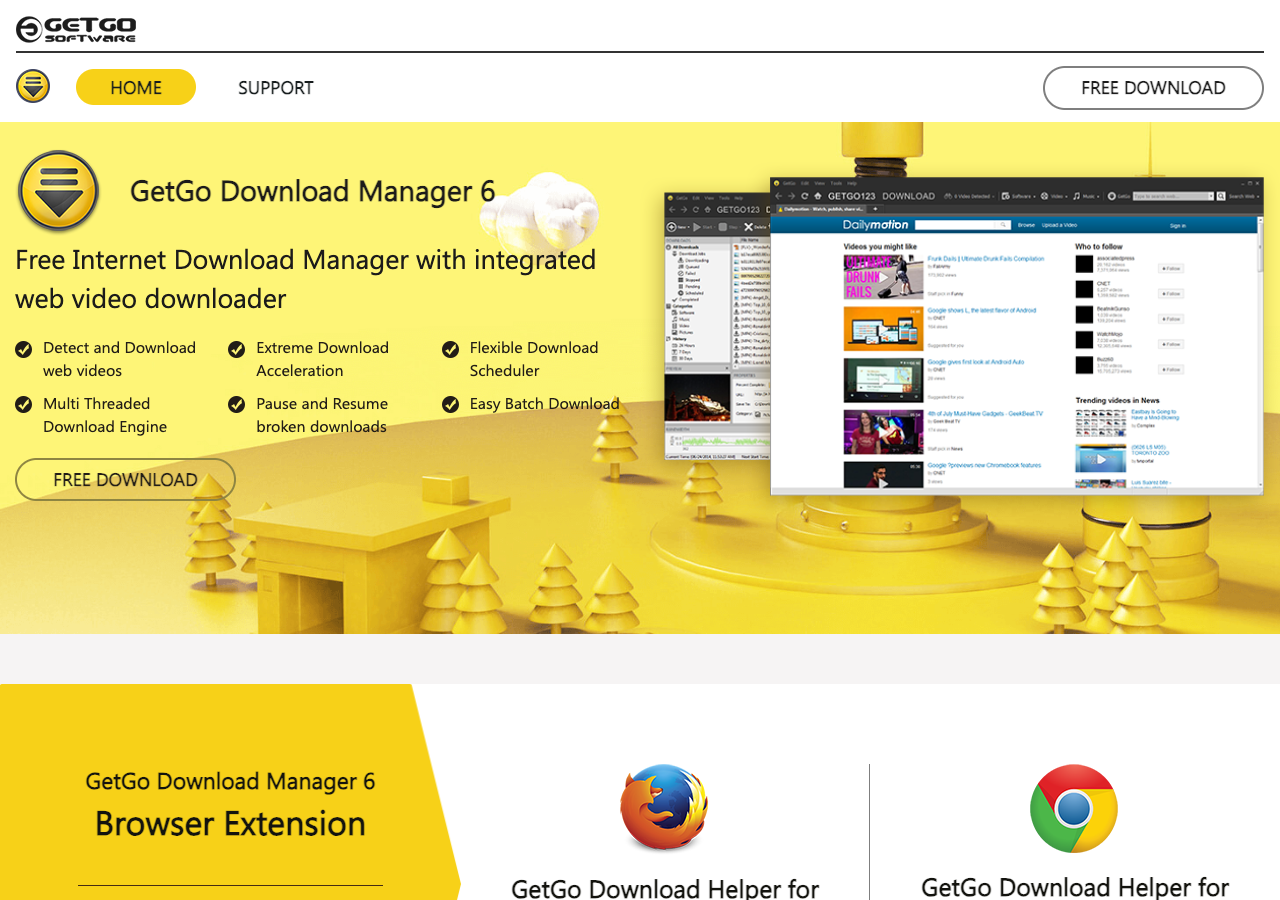
Task: Toggle the checkmark beside Detect and Download web videos
Action: [x=23, y=349]
